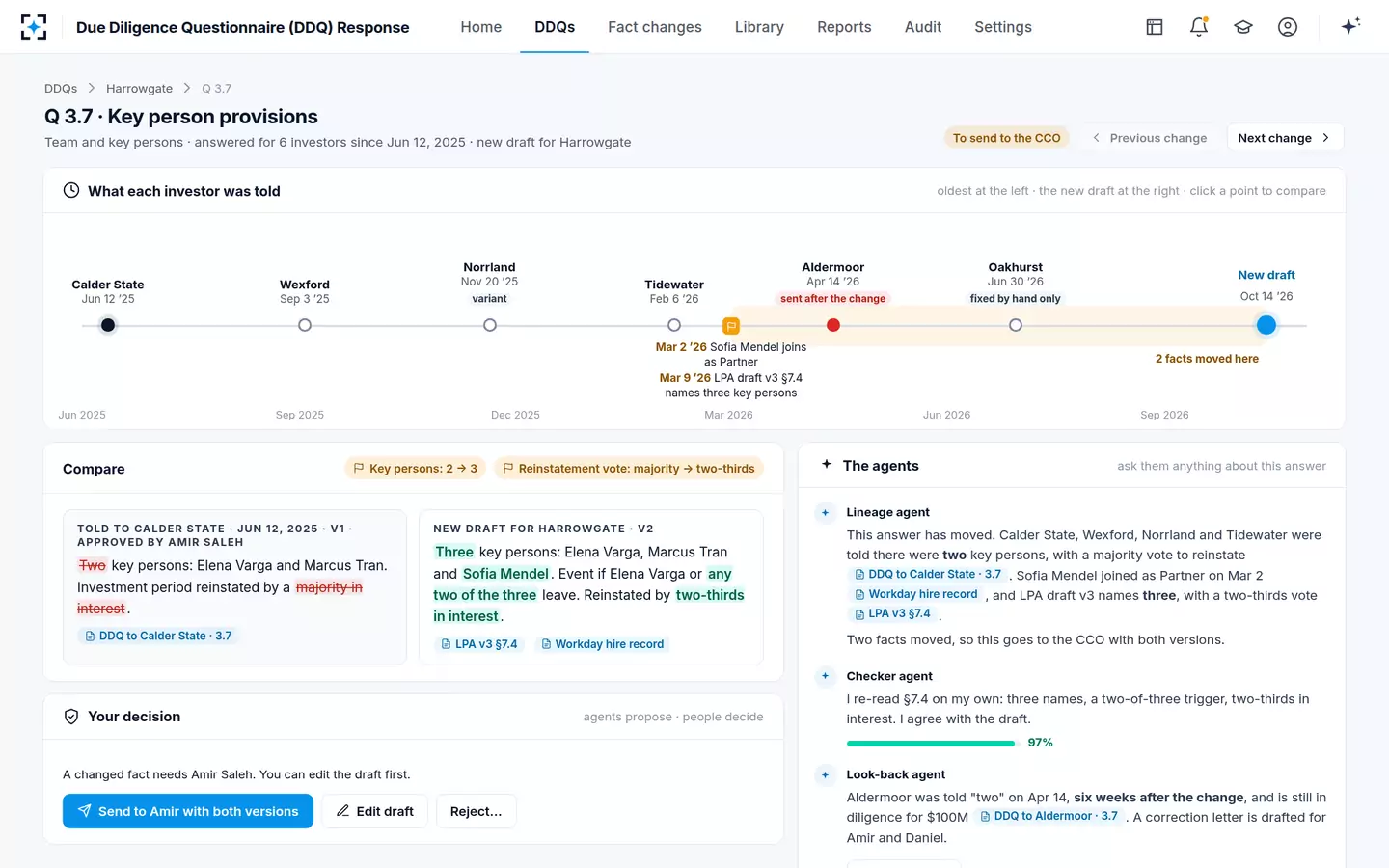Click the app logo in the header
Screen dimensions: 1389x868
34,27
